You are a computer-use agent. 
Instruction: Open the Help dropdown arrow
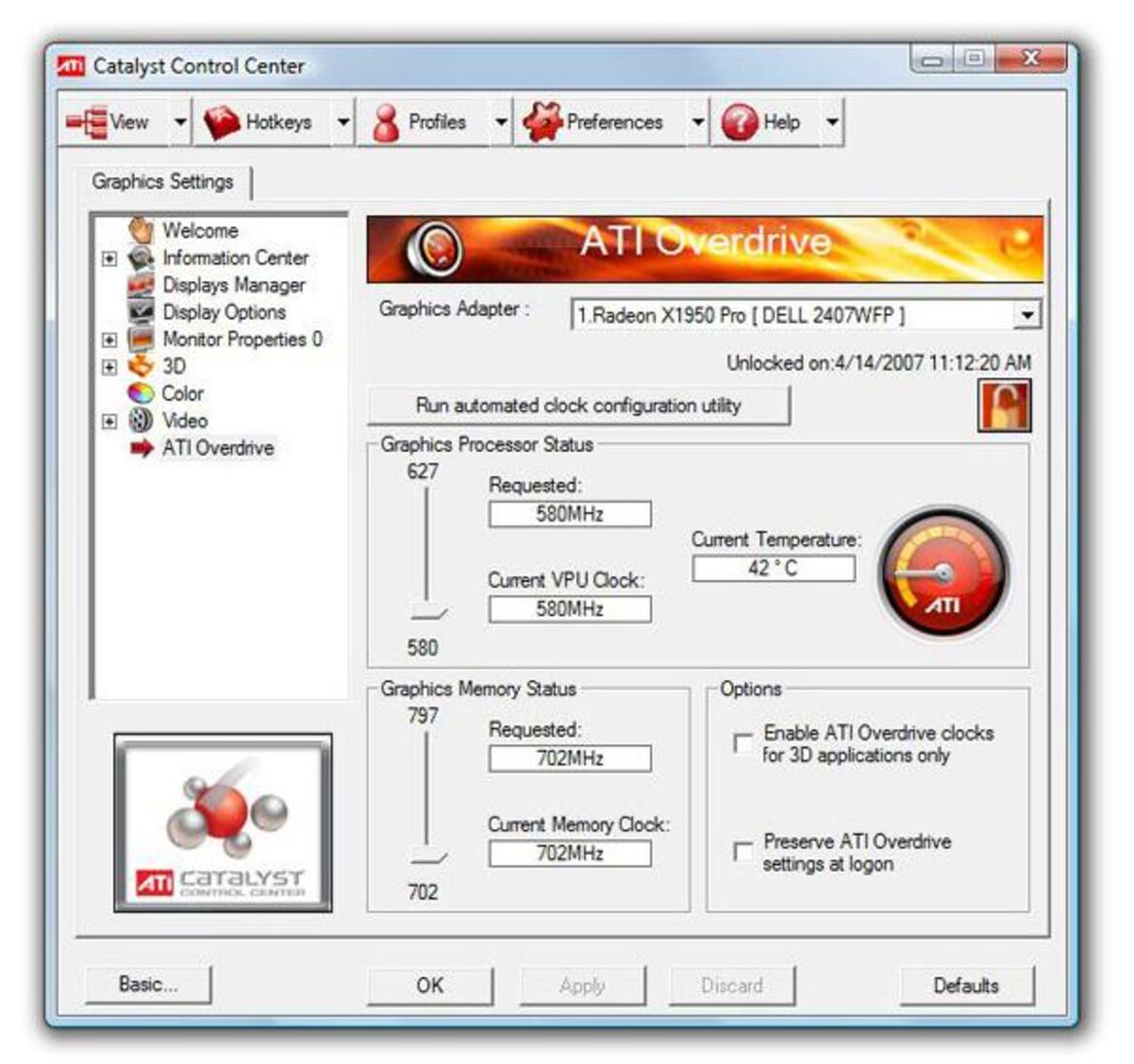832,122
